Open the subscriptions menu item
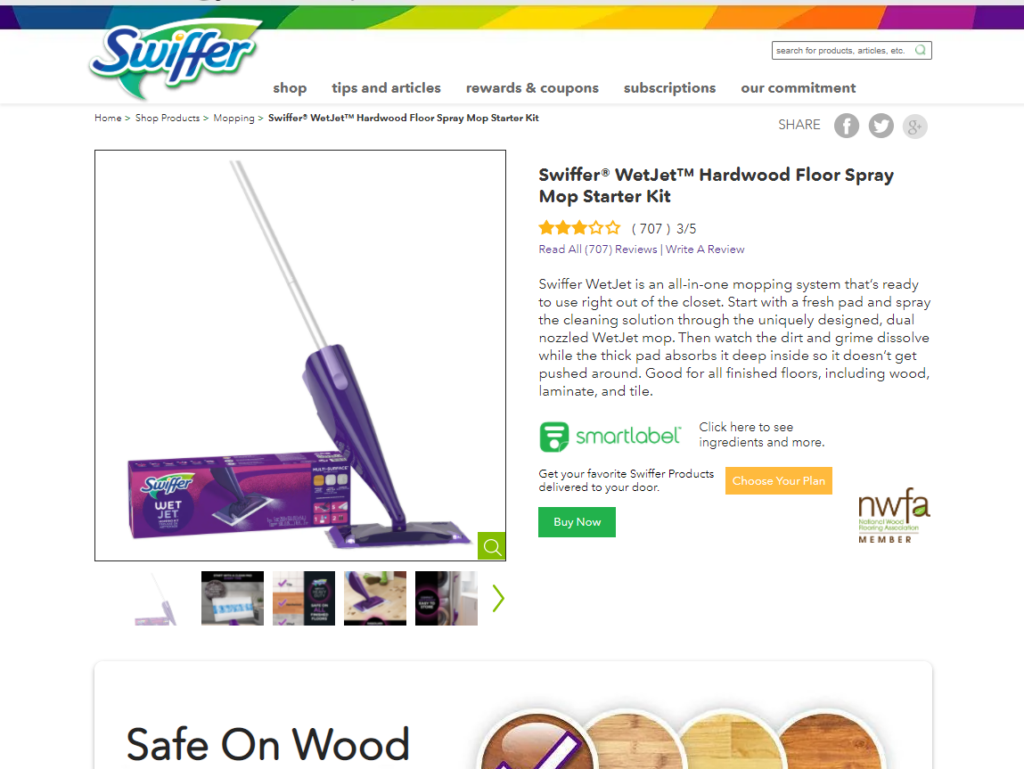Screen dimensions: 1024x769 point(669,87)
